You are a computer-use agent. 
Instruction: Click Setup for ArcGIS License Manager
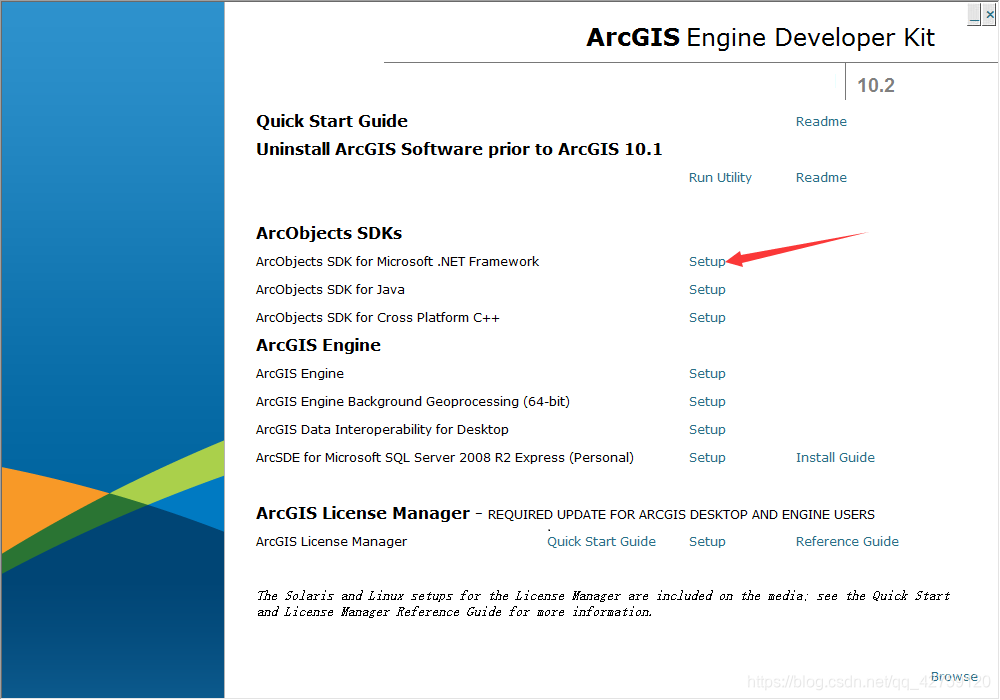point(707,541)
